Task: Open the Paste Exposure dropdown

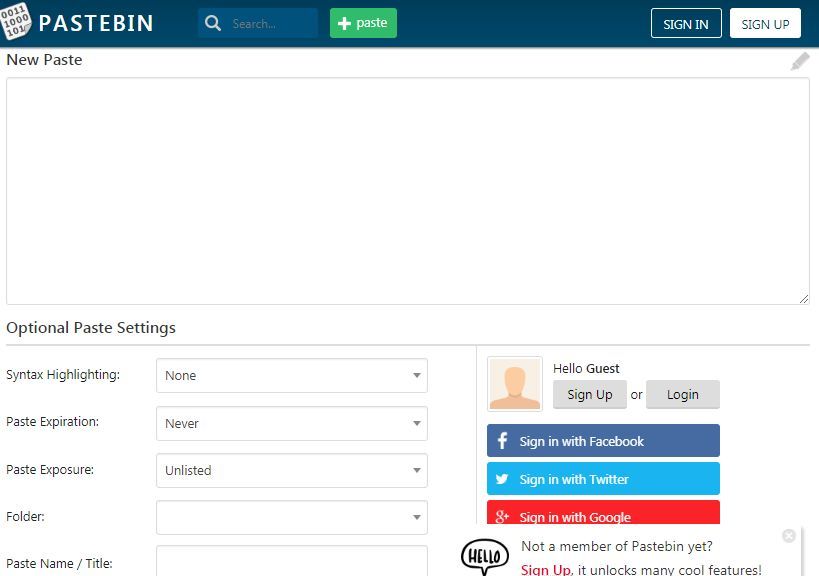Action: 292,471
